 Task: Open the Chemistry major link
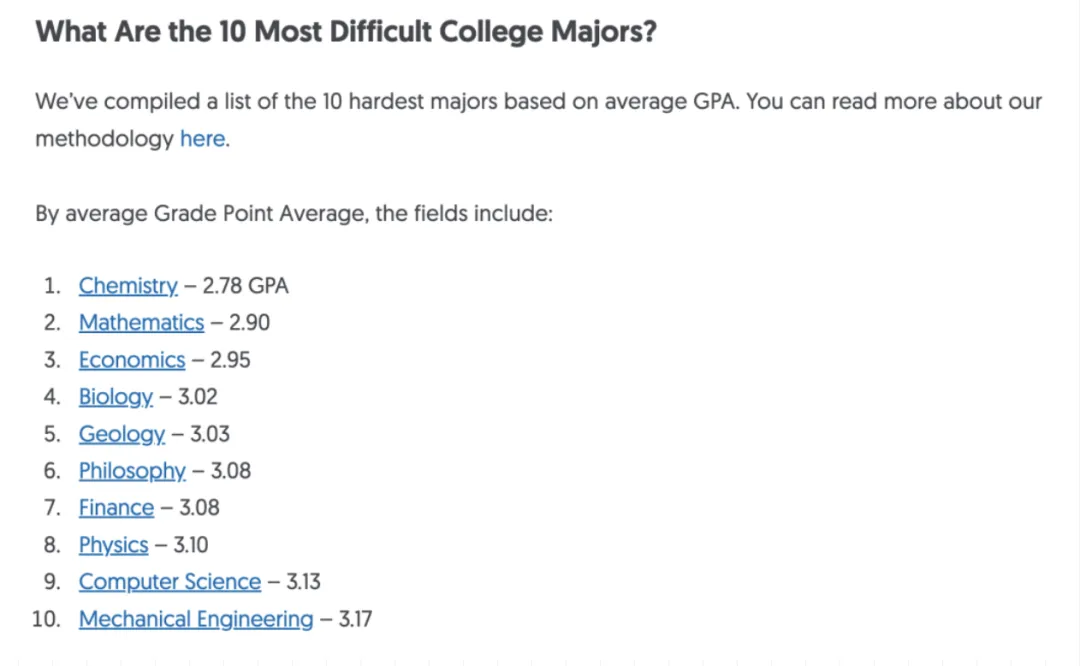pos(128,286)
